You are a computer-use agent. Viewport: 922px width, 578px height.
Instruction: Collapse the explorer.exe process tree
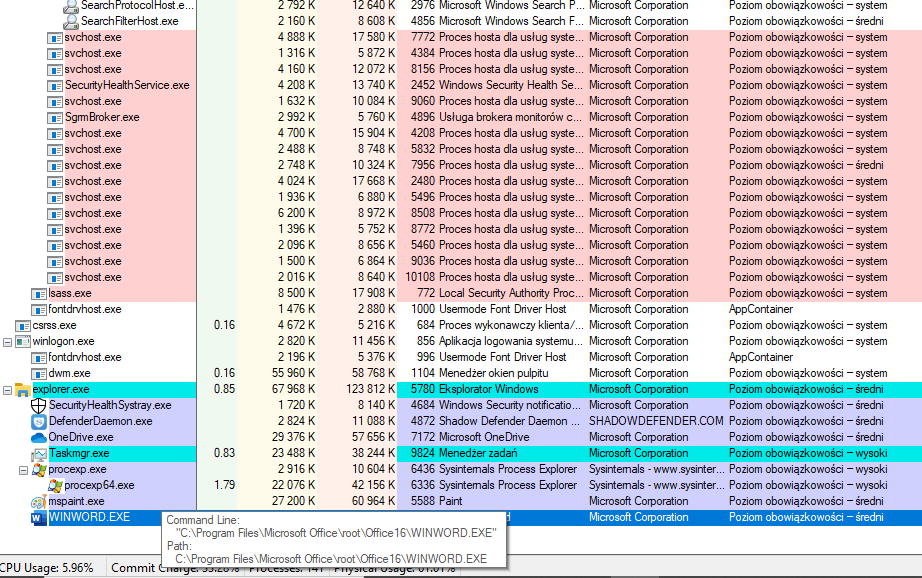8,390
